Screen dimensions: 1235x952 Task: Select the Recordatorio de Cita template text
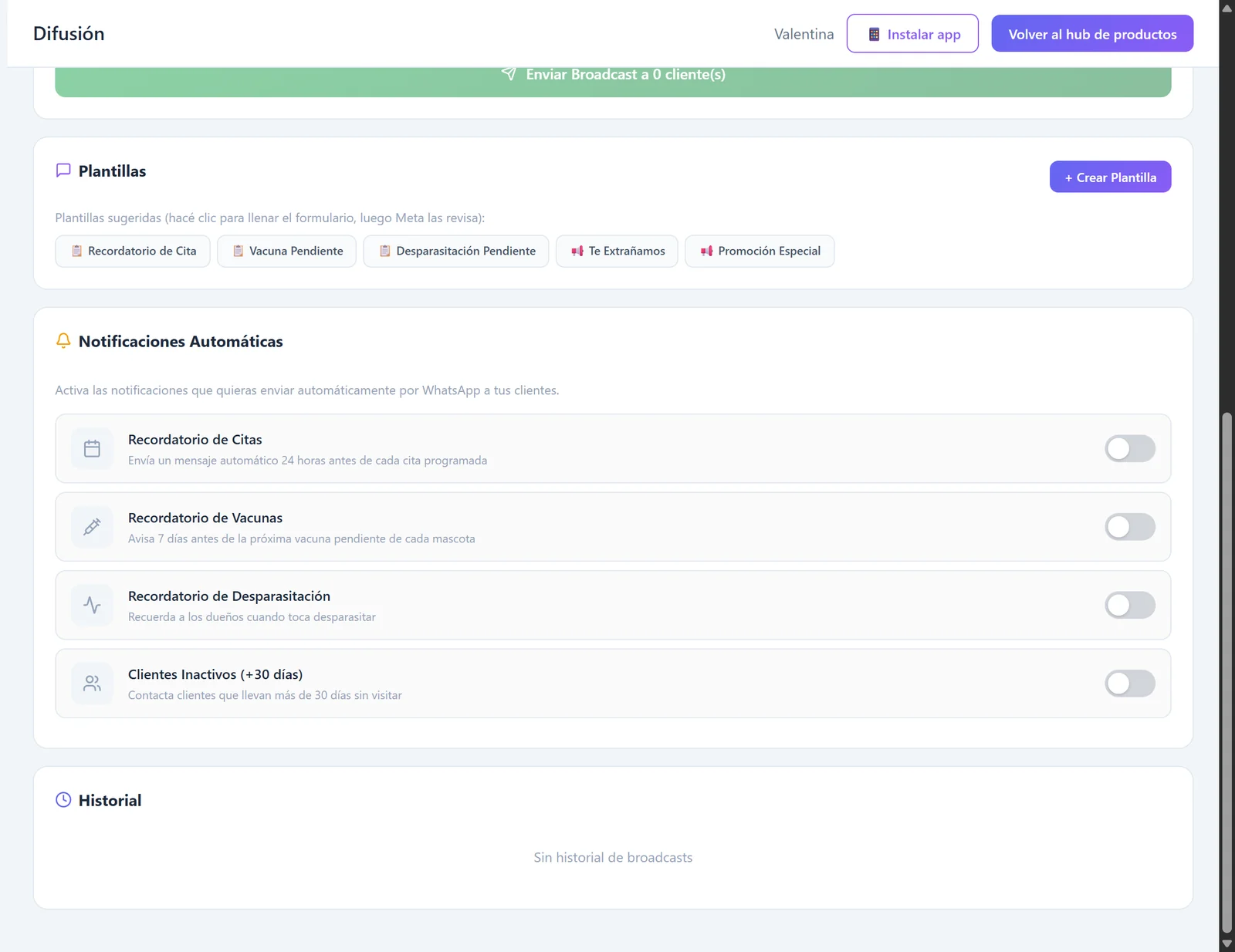(142, 251)
